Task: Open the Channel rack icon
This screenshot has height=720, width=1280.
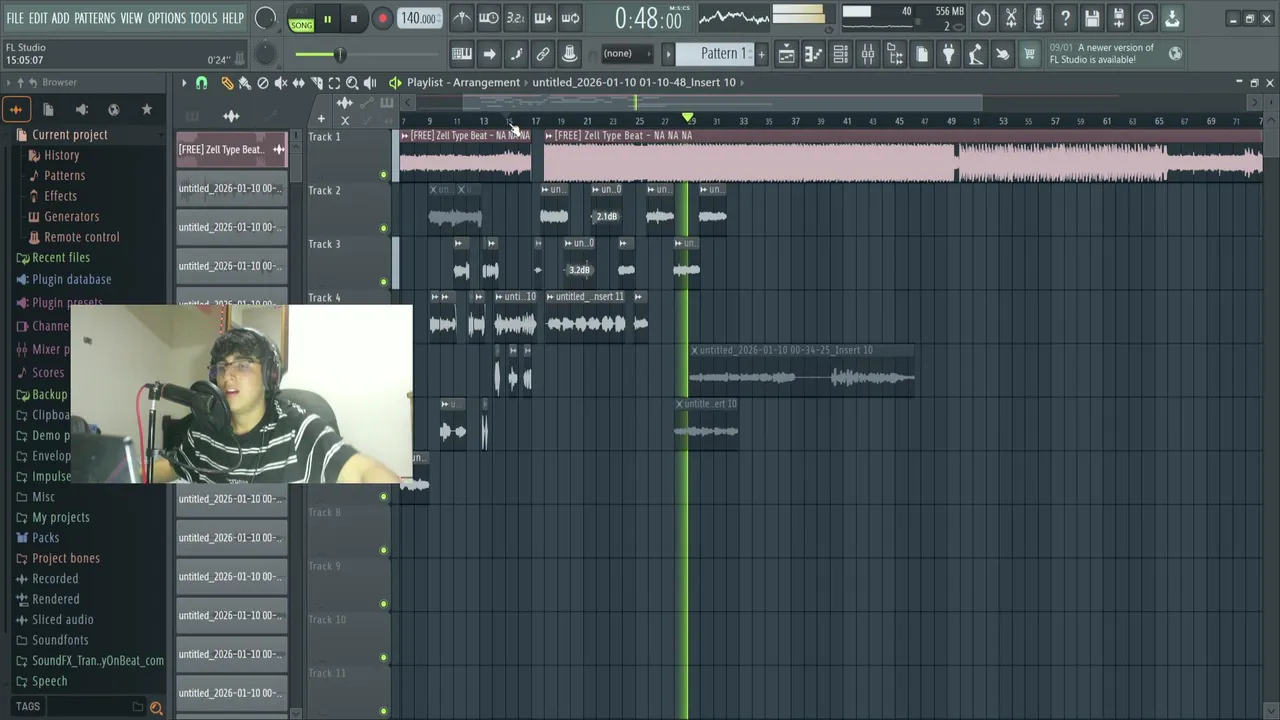Action: pyautogui.click(x=841, y=54)
